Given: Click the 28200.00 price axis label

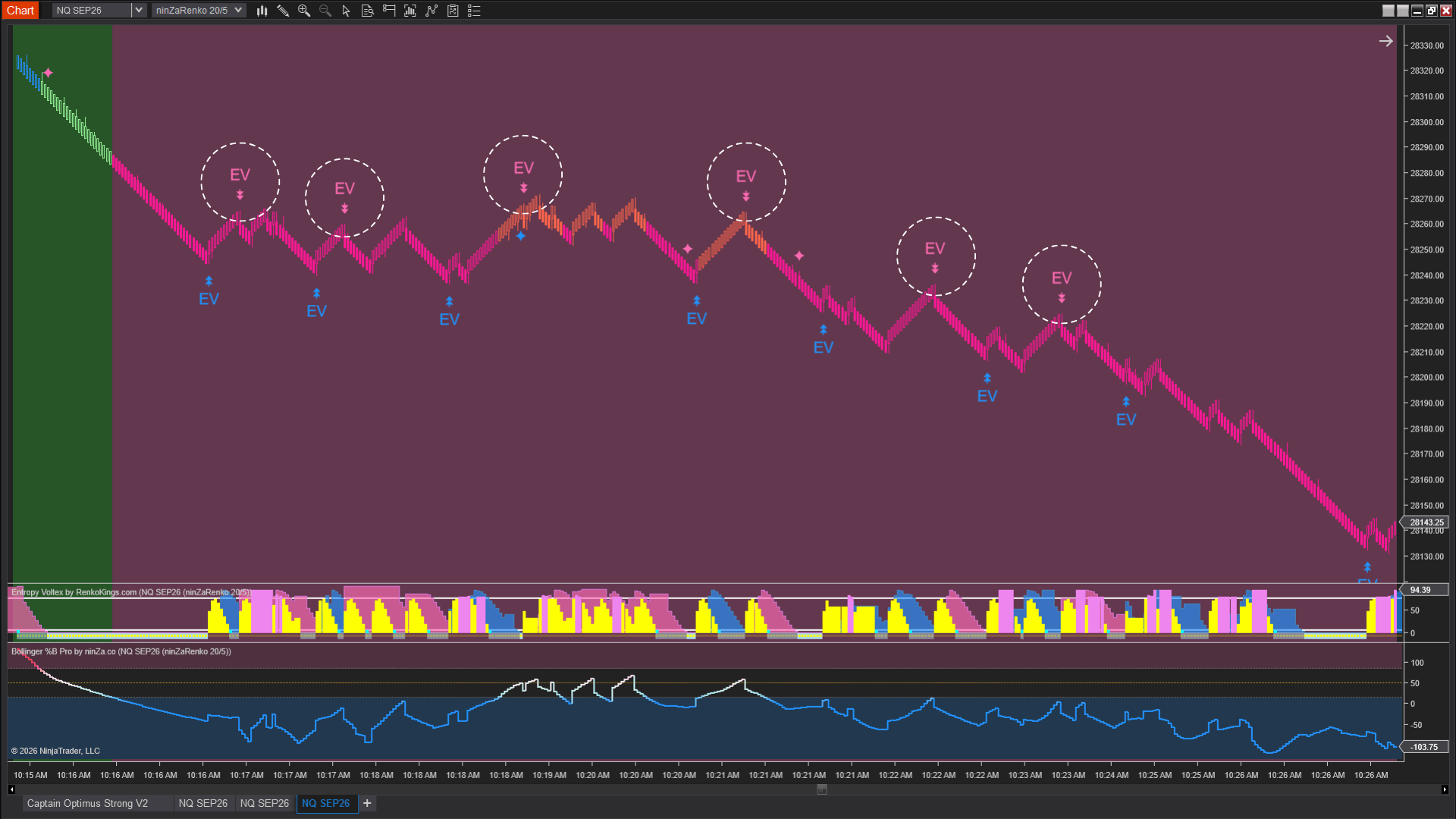Looking at the screenshot, I should point(1426,378).
